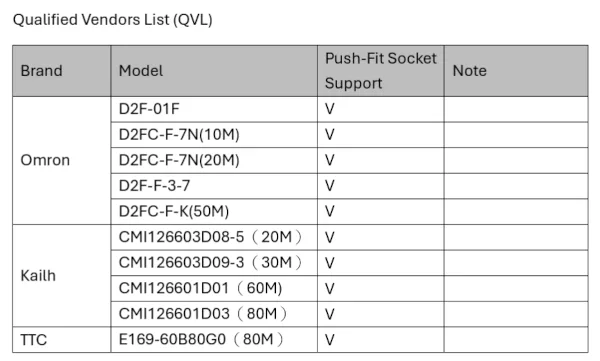Image resolution: width=600 pixels, height=361 pixels.
Task: Click the CMI126603D09-3 (30M) cell
Action: [x=214, y=263]
